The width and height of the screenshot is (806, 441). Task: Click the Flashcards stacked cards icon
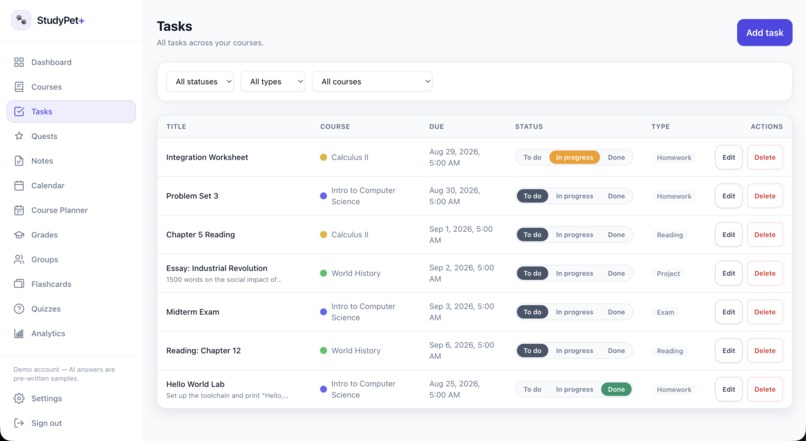tap(19, 284)
